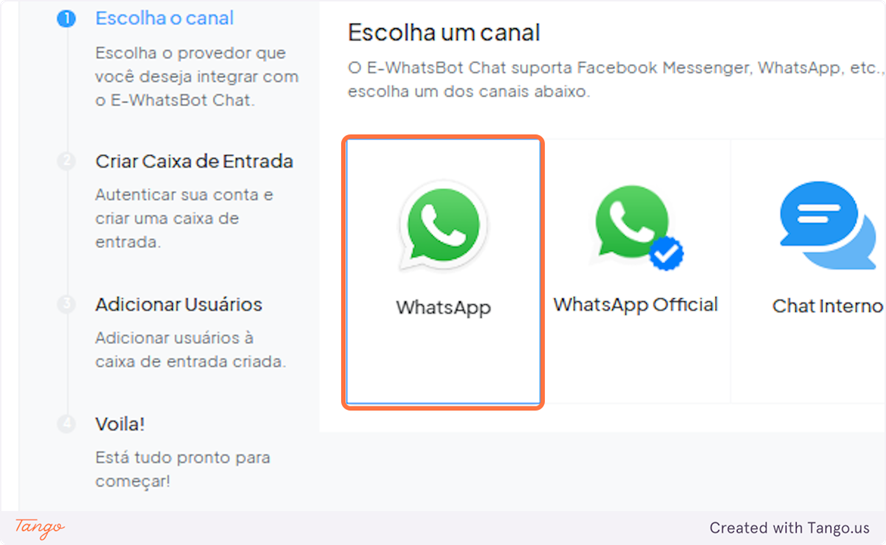
Task: Click the WhatsApp Official label
Action: coord(636,305)
